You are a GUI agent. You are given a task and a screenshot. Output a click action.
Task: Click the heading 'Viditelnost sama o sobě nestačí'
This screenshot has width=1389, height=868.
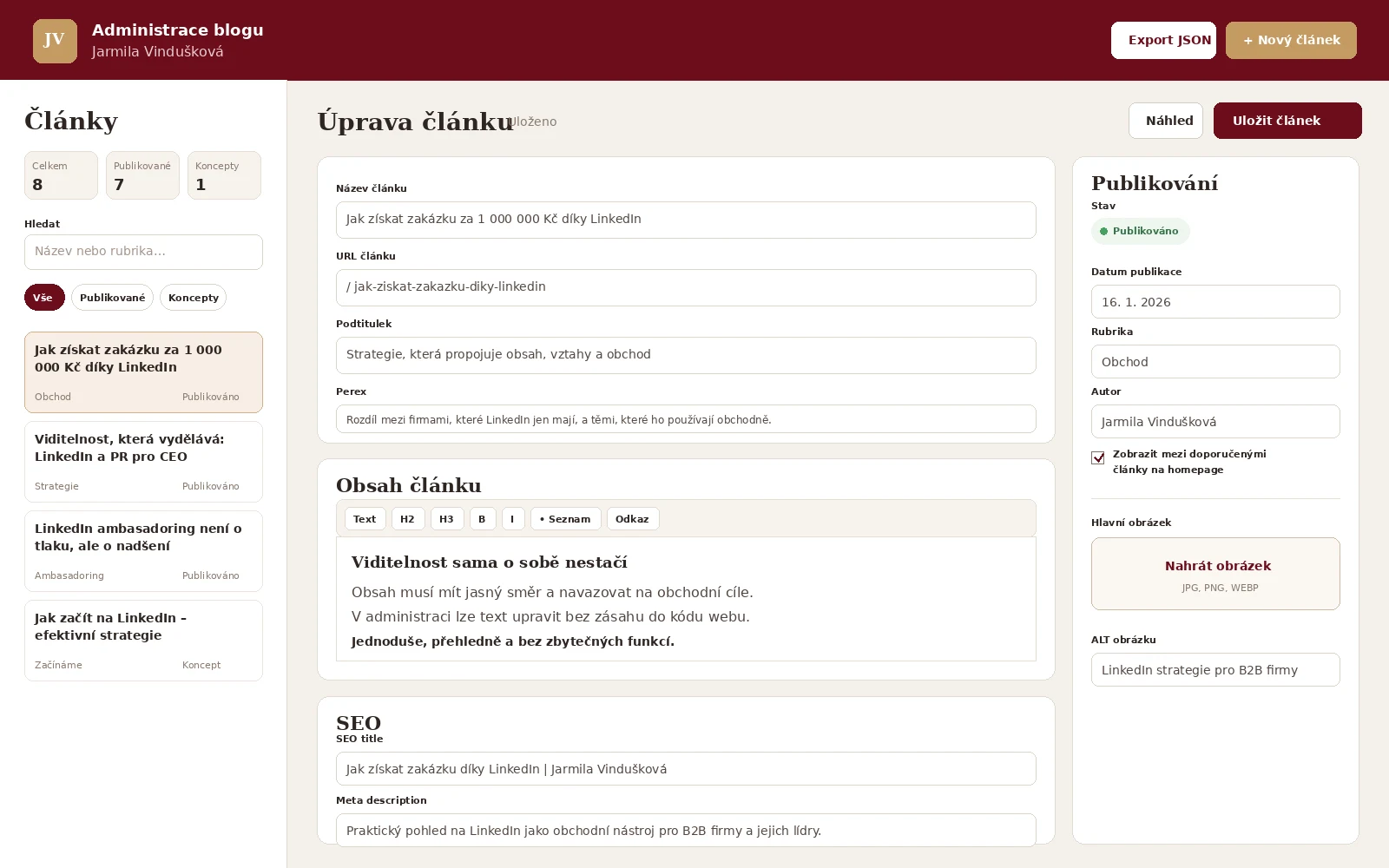point(490,562)
